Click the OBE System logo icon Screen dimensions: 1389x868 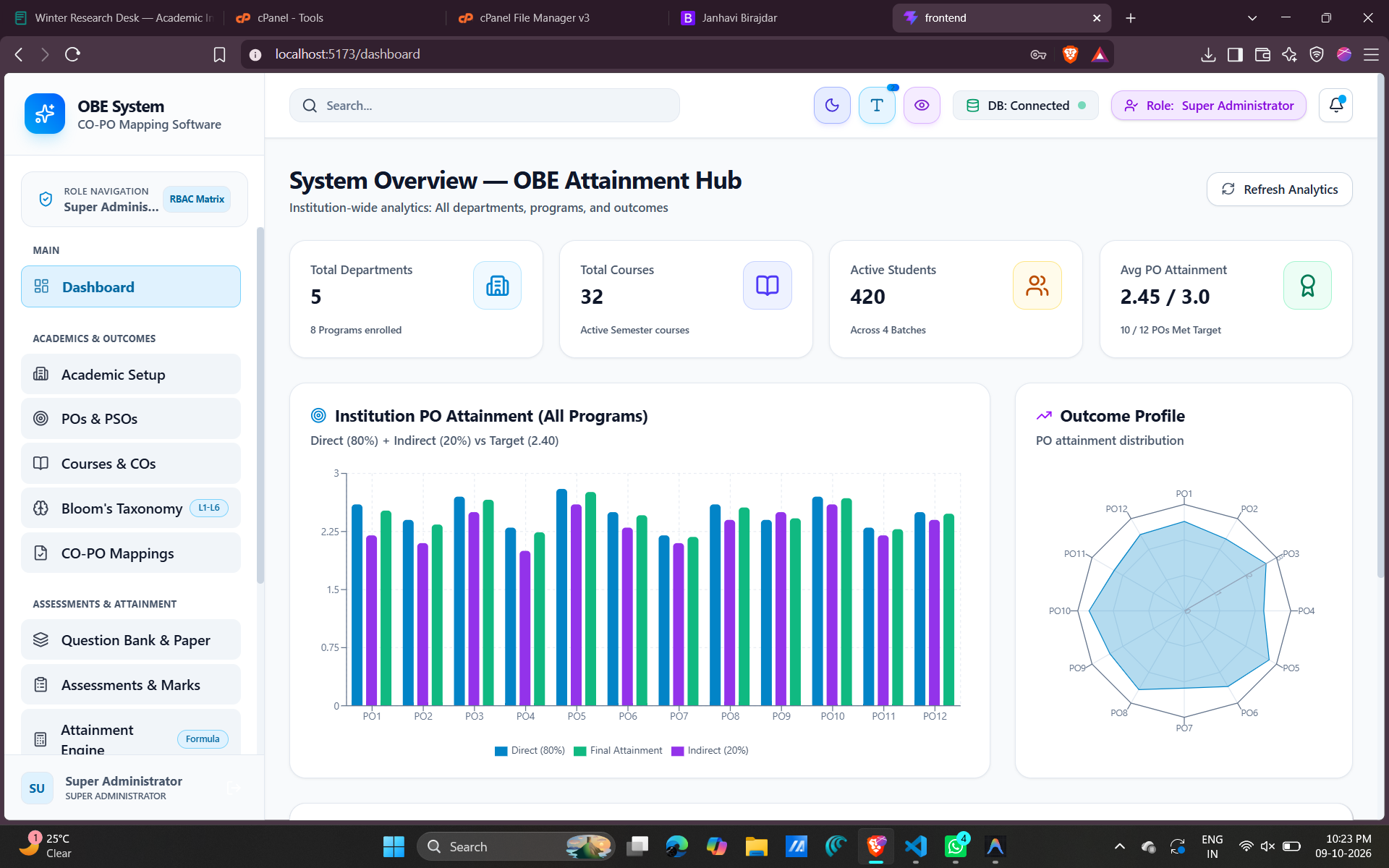[45, 114]
